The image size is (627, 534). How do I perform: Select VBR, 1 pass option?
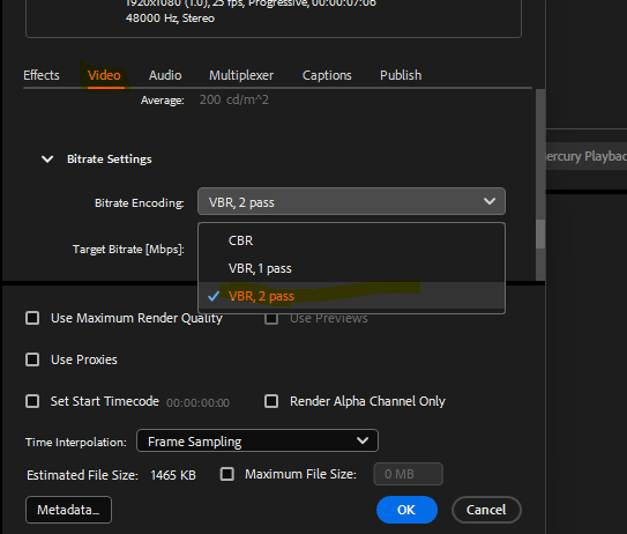tap(351, 268)
